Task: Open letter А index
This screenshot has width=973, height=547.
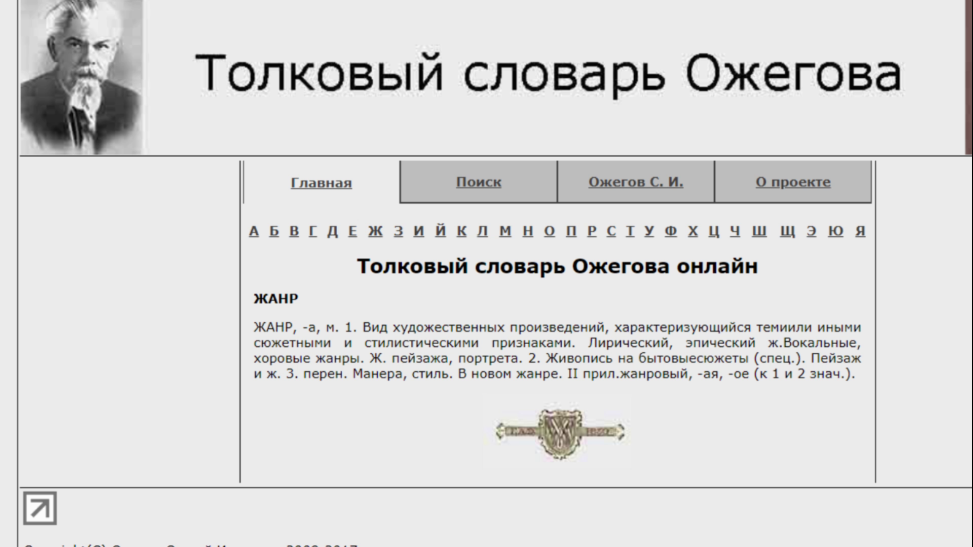Action: (254, 231)
